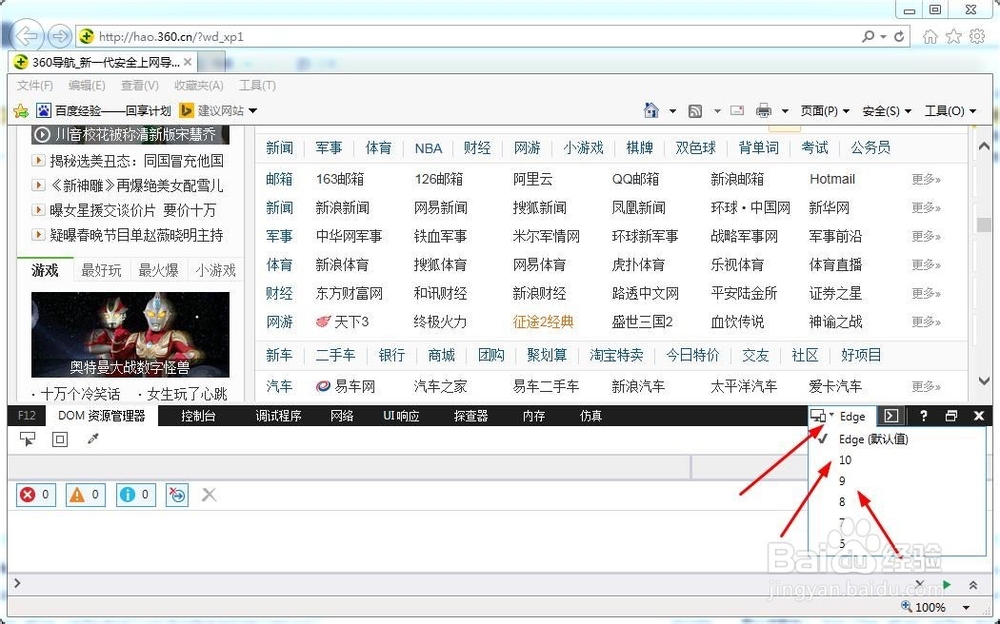This screenshot has height=624, width=1000.
Task: Open the 收藏夹(A) menu
Action: 198,85
